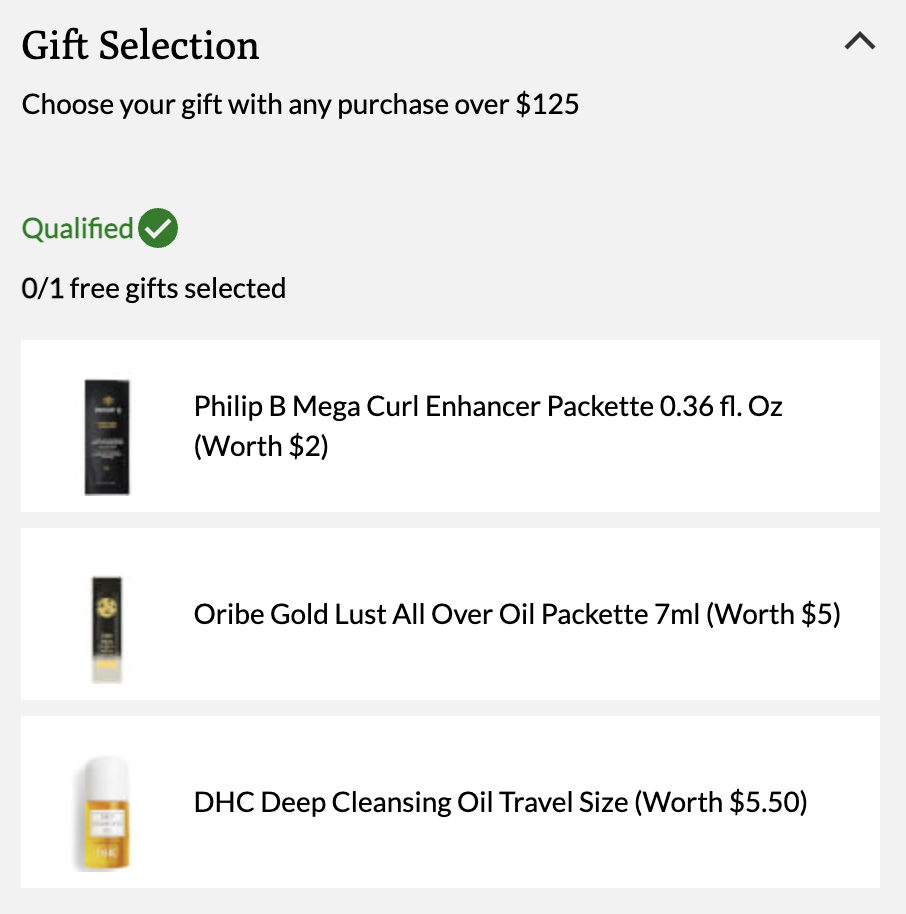
Task: Click the green Qualified checkmark icon
Action: point(158,228)
